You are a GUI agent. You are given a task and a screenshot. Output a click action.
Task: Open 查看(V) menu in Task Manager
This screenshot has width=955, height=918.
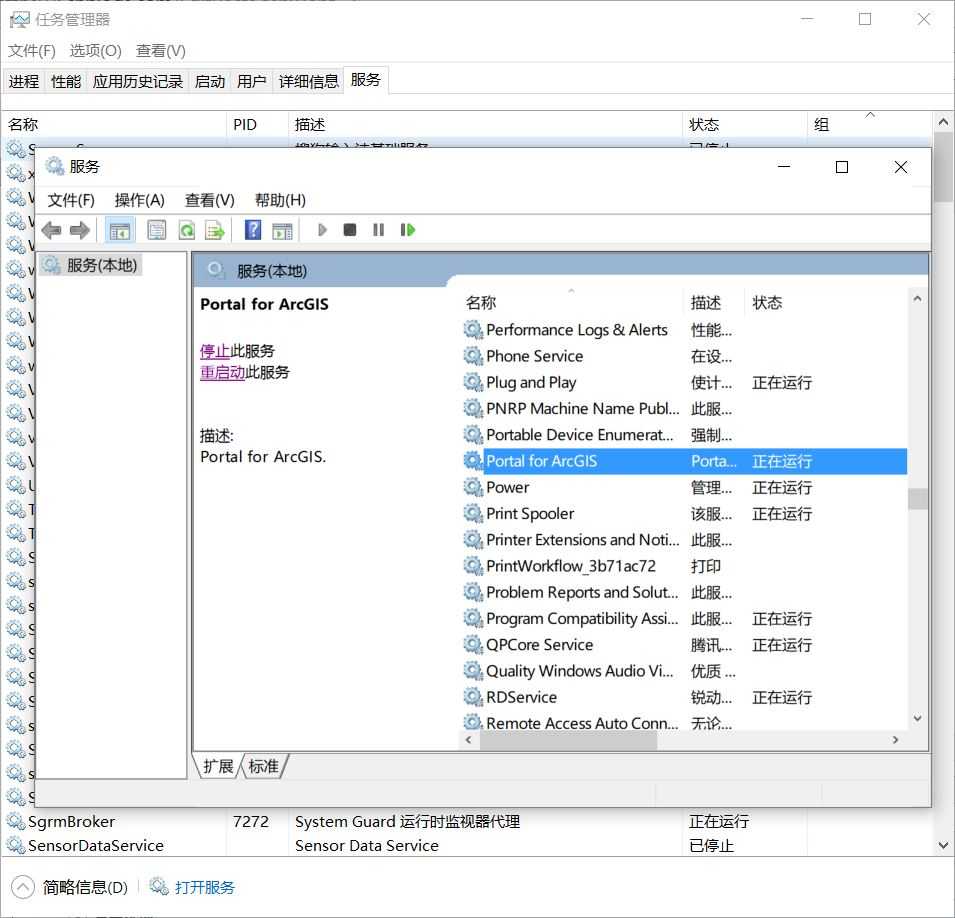point(161,51)
